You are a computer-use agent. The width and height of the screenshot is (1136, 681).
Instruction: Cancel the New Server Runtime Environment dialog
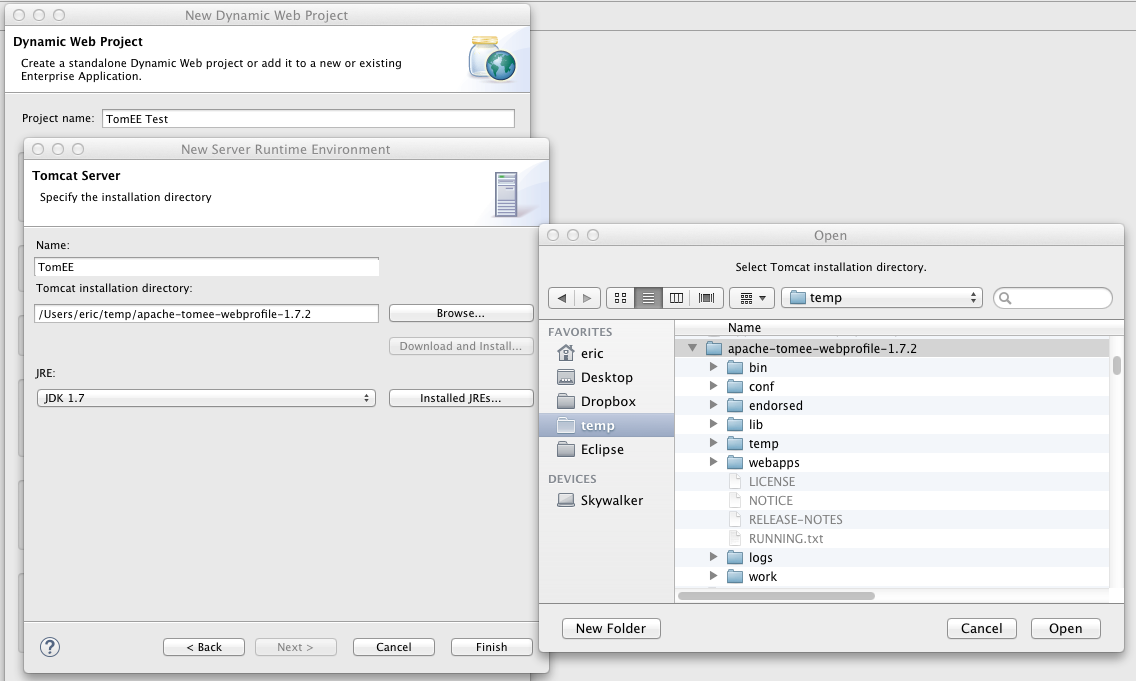[x=393, y=647]
